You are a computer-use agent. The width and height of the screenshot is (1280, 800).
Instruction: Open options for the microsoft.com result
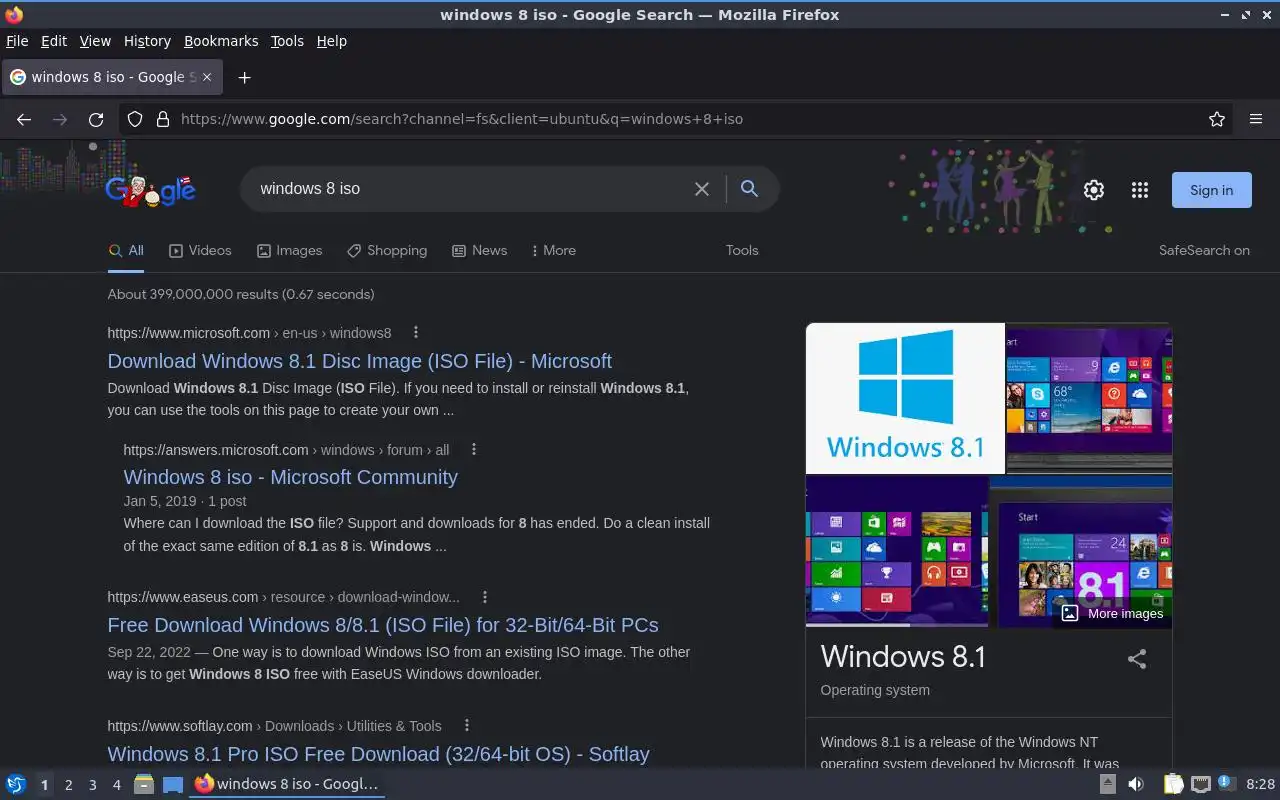[x=416, y=333]
